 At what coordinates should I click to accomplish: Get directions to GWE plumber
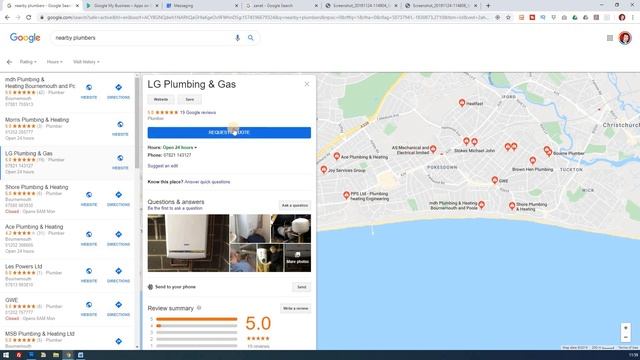(118, 304)
